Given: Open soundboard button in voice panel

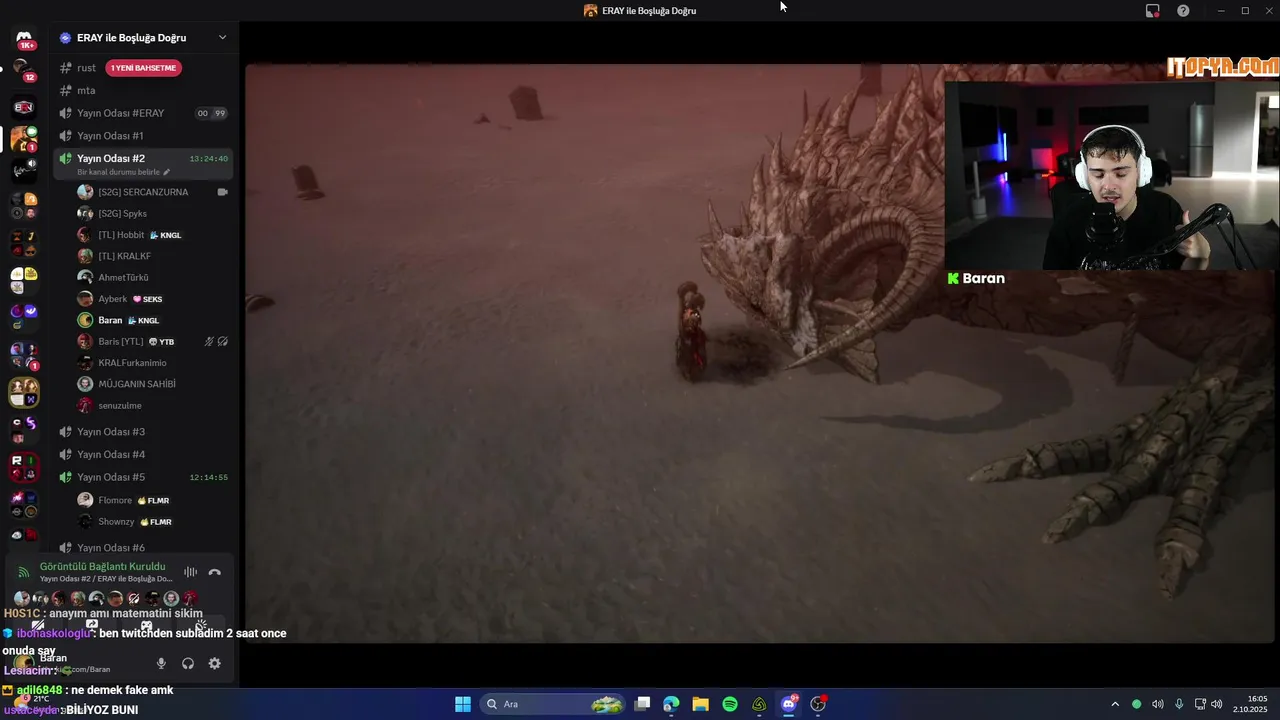Looking at the screenshot, I should click(x=201, y=626).
